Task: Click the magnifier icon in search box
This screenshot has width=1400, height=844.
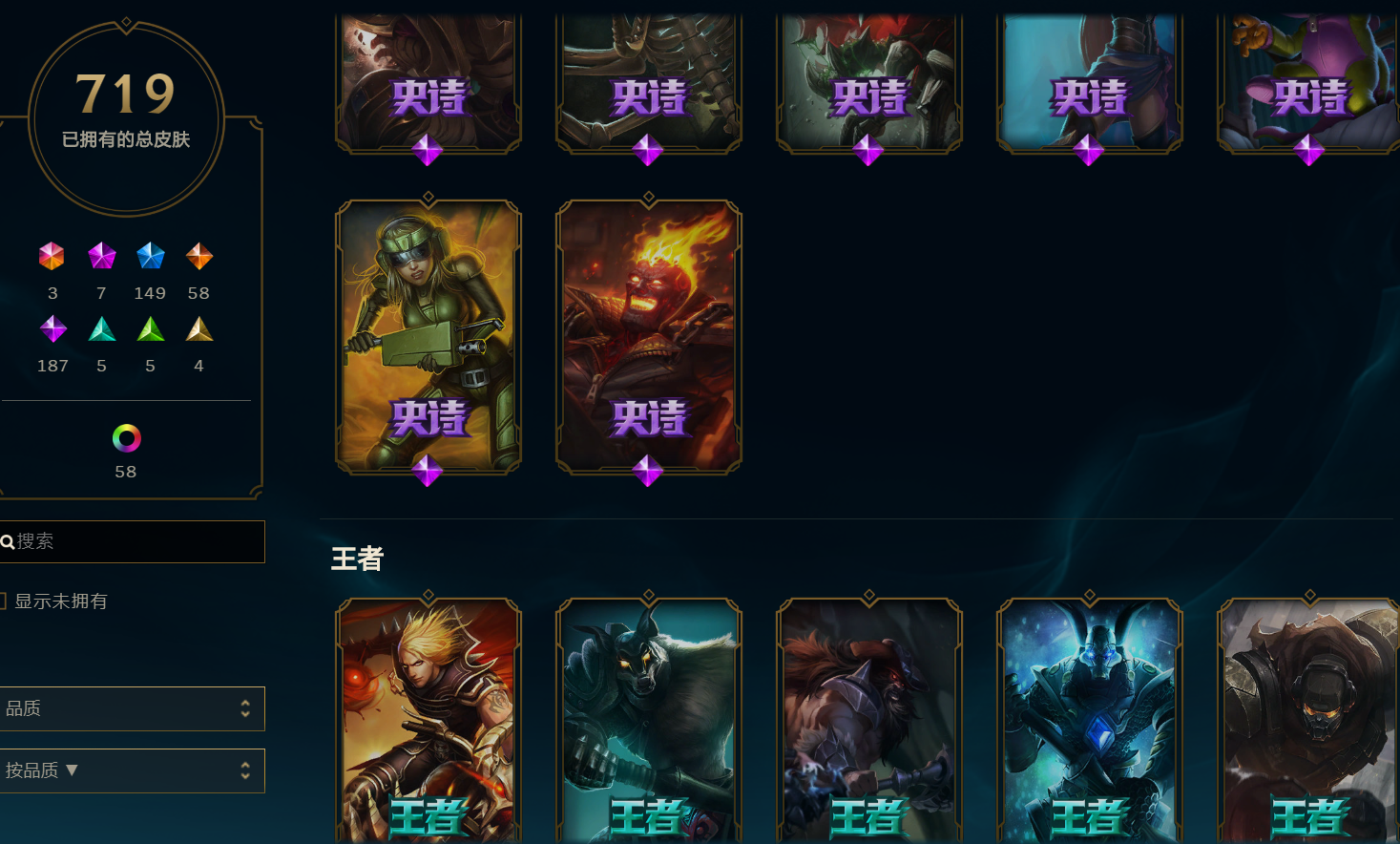Action: 8,542
